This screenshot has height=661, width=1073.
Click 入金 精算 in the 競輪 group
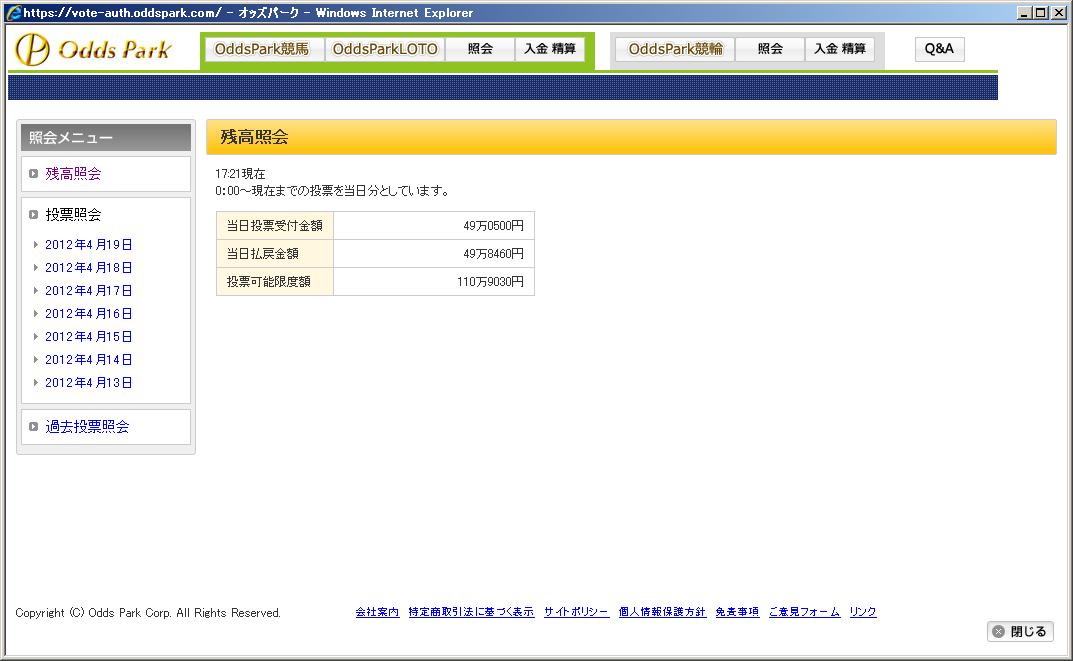click(x=840, y=49)
